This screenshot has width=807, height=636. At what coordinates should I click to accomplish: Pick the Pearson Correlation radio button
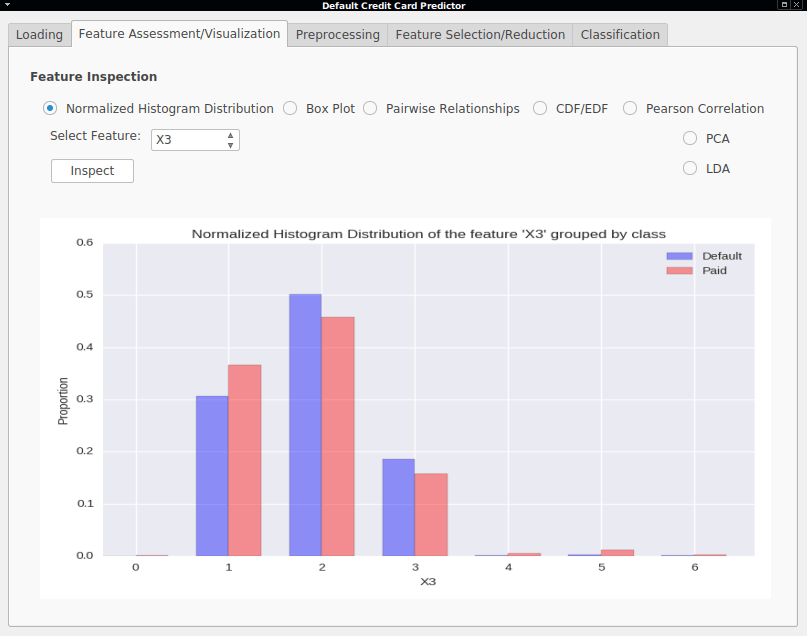point(630,108)
